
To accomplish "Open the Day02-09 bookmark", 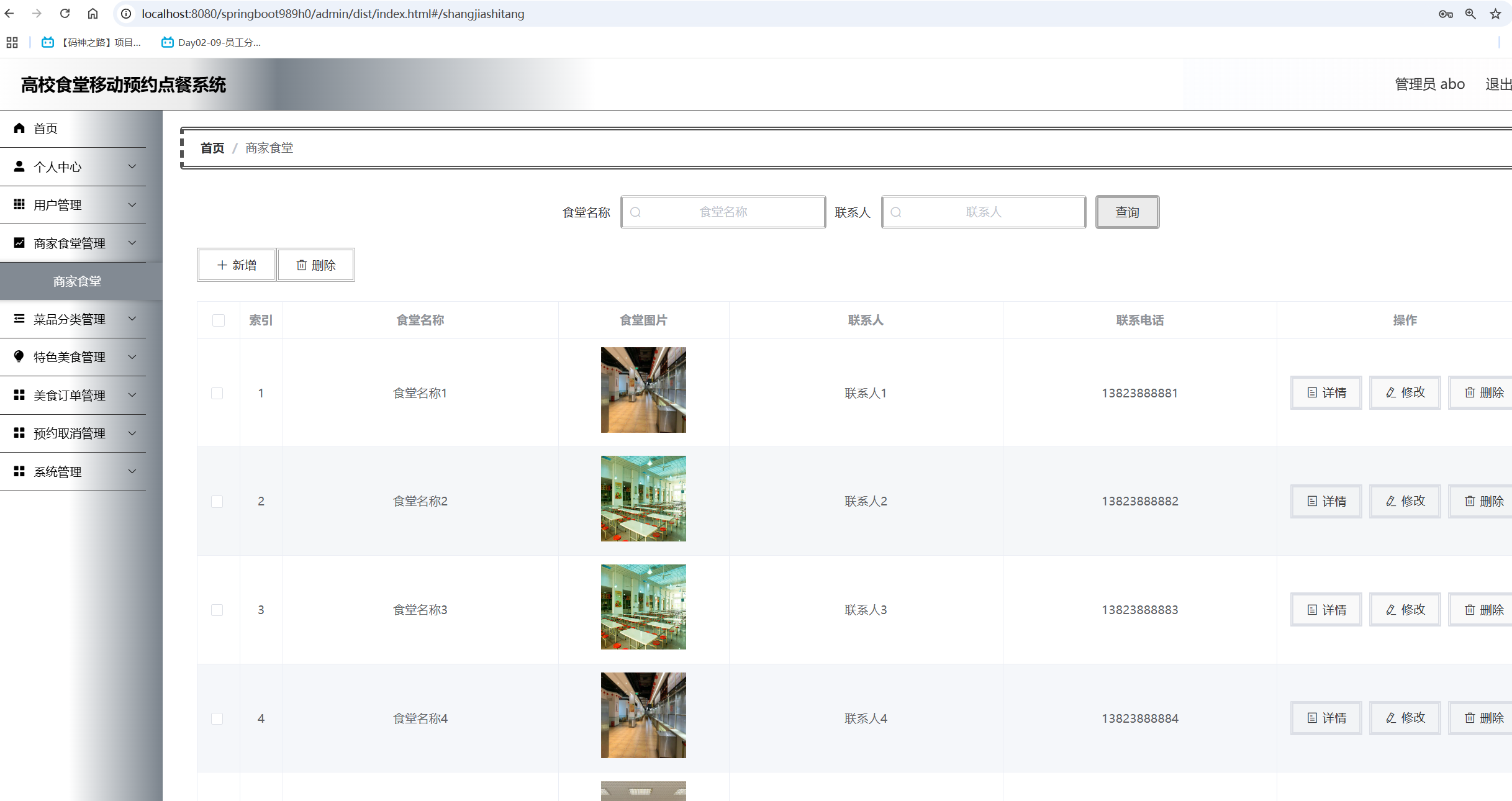I will click(x=211, y=42).
